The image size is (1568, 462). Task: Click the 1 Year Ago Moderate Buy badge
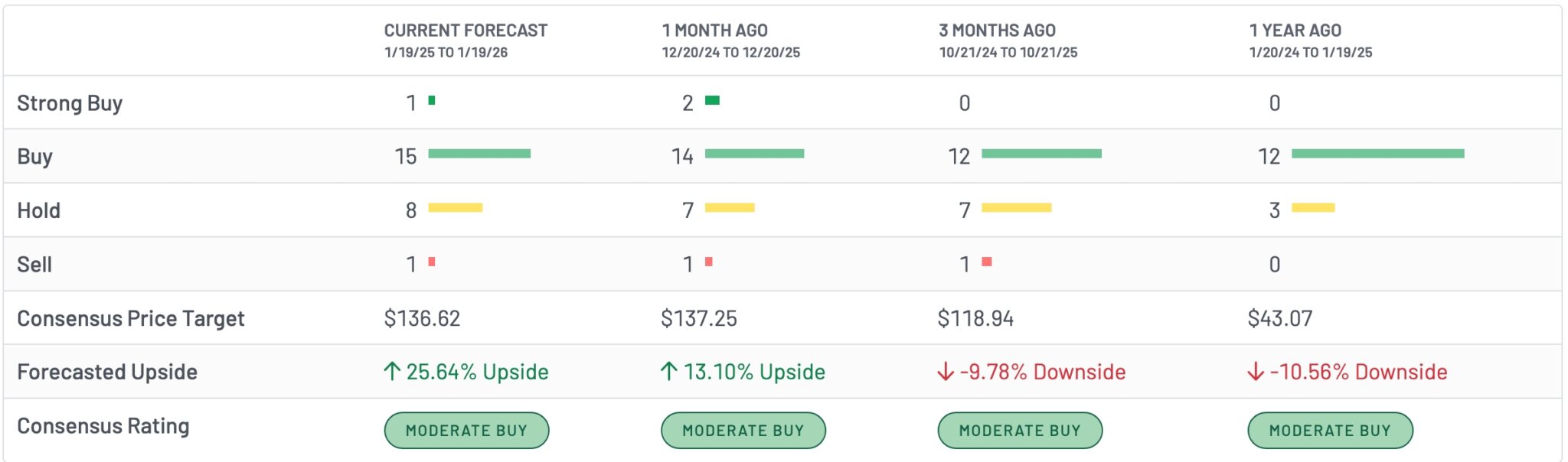(1330, 431)
